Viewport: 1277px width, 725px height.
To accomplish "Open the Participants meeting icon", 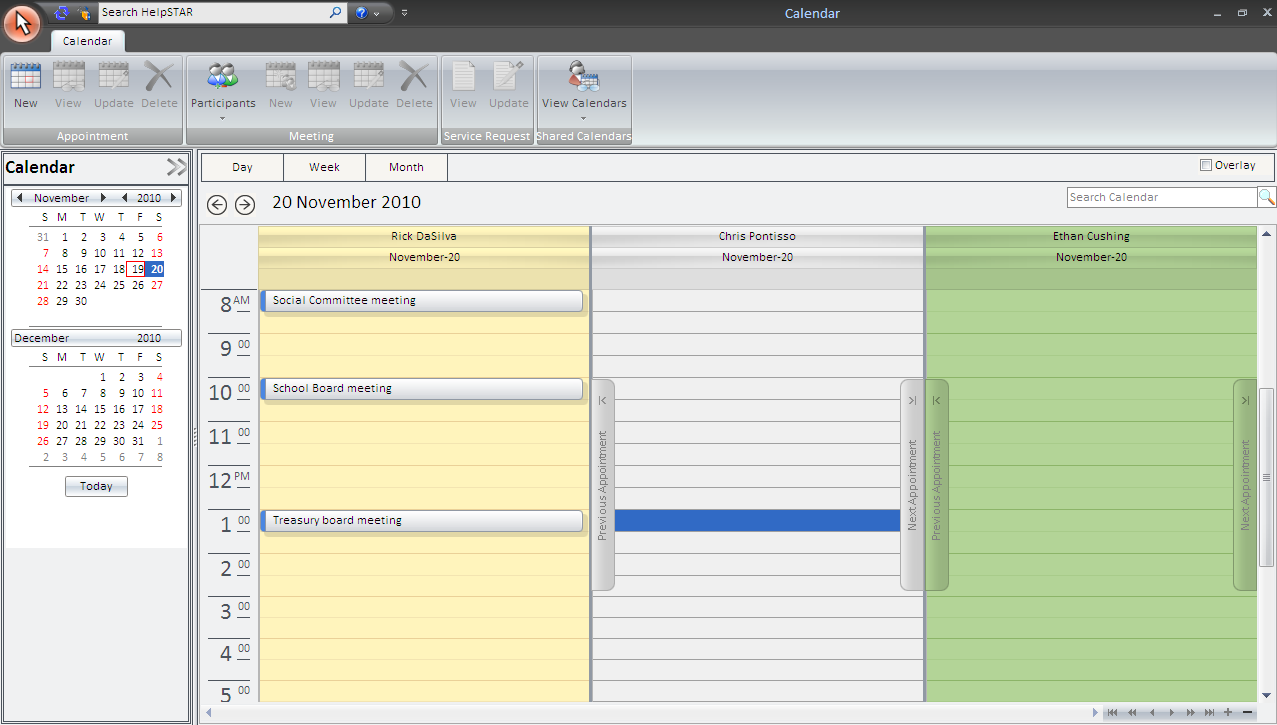I will pyautogui.click(x=222, y=80).
